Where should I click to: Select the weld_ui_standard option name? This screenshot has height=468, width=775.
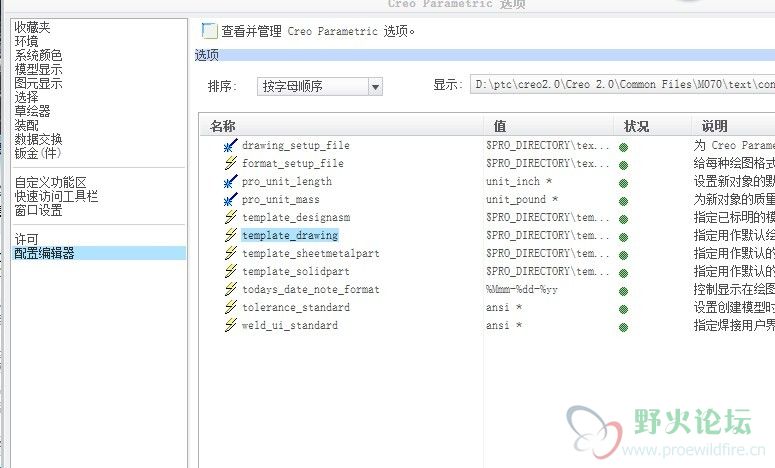coord(290,325)
